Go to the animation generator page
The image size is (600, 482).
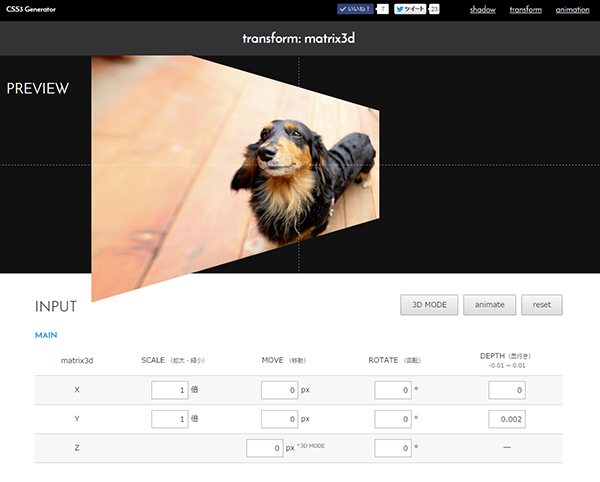coord(573,10)
